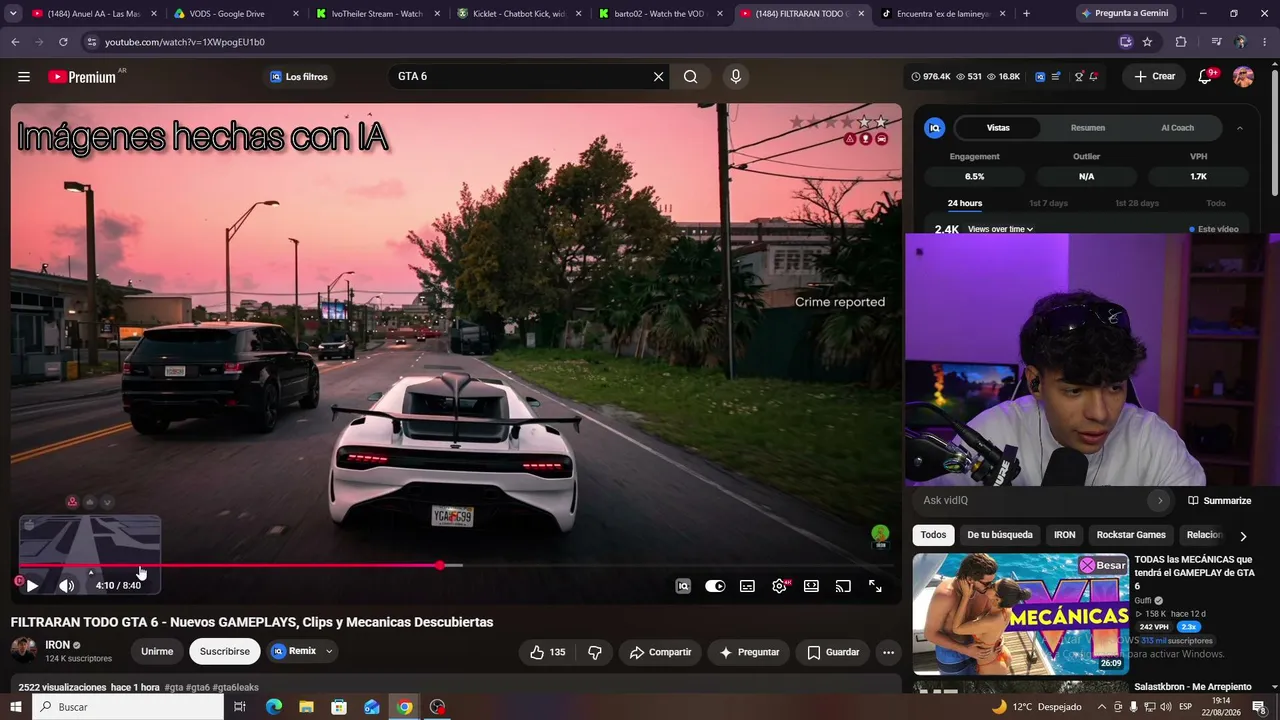Click Pregunta a Gemini button
1280x720 pixels.
tap(1124, 14)
